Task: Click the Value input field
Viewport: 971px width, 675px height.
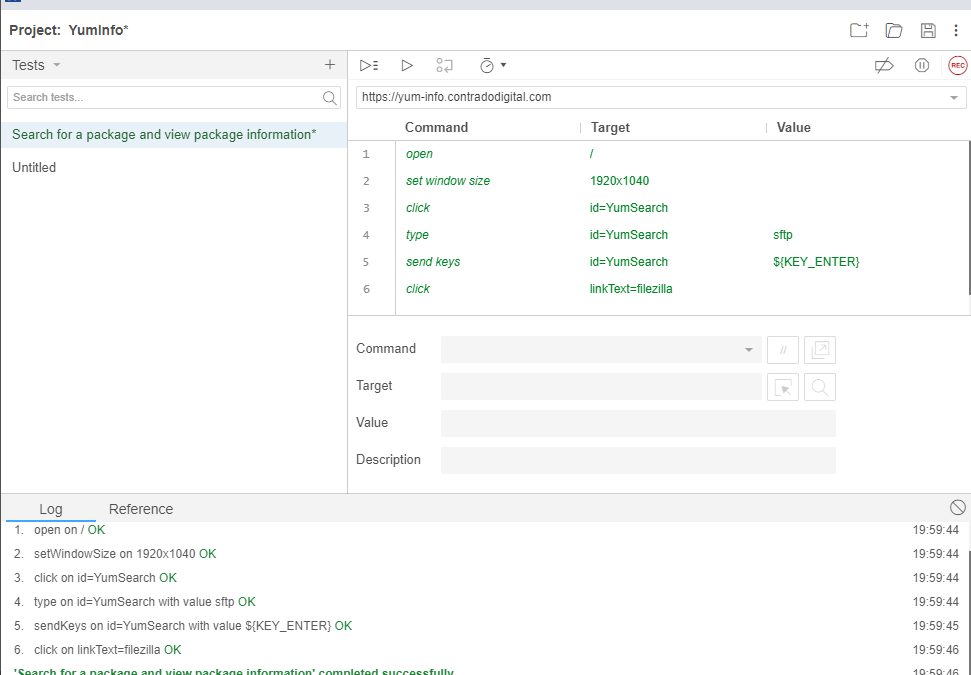Action: tap(638, 424)
